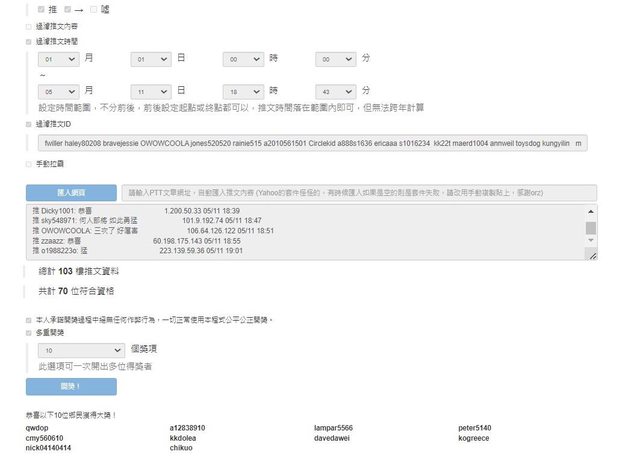640x460 pixels.
Task: Toggle the 多重開獎 checkbox
Action: pos(28,333)
